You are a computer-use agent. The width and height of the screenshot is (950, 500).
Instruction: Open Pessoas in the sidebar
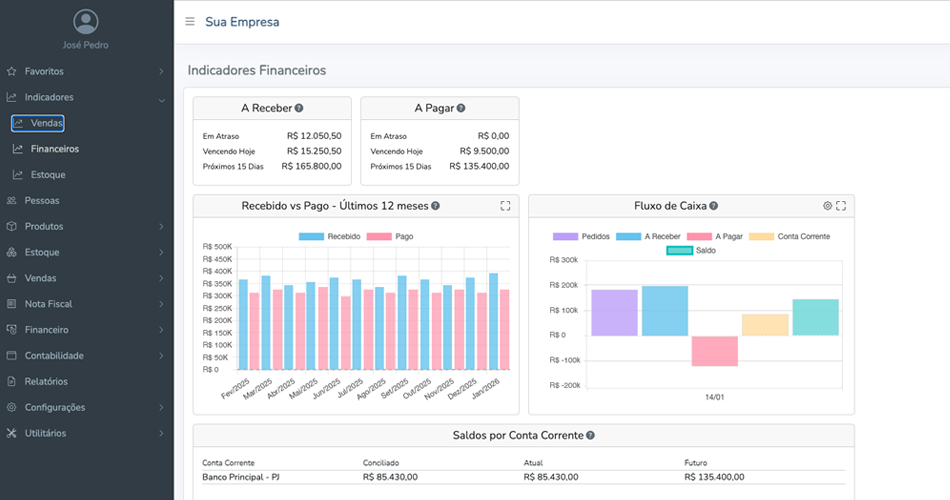click(42, 201)
